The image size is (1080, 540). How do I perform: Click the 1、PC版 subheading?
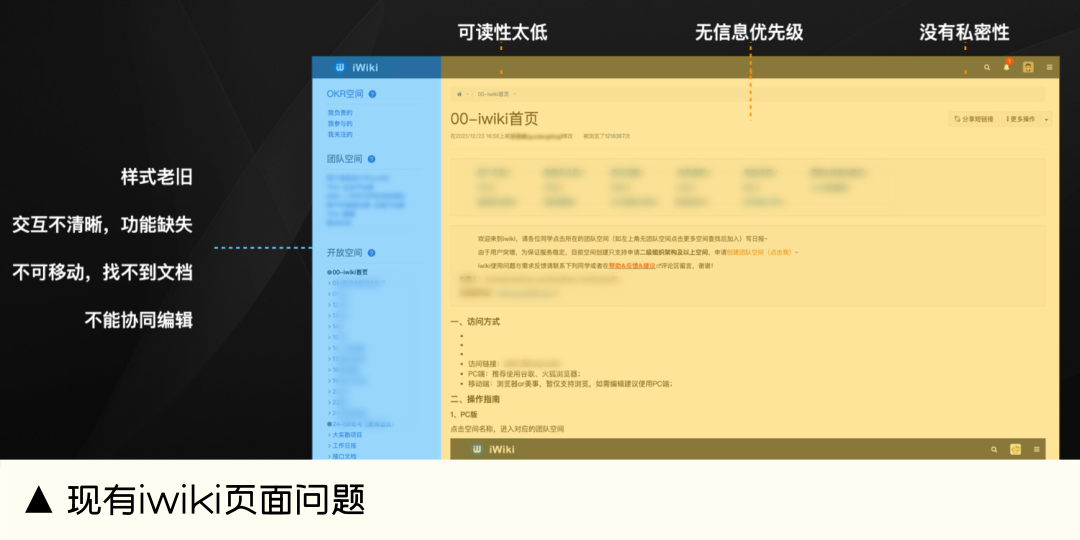[464, 415]
